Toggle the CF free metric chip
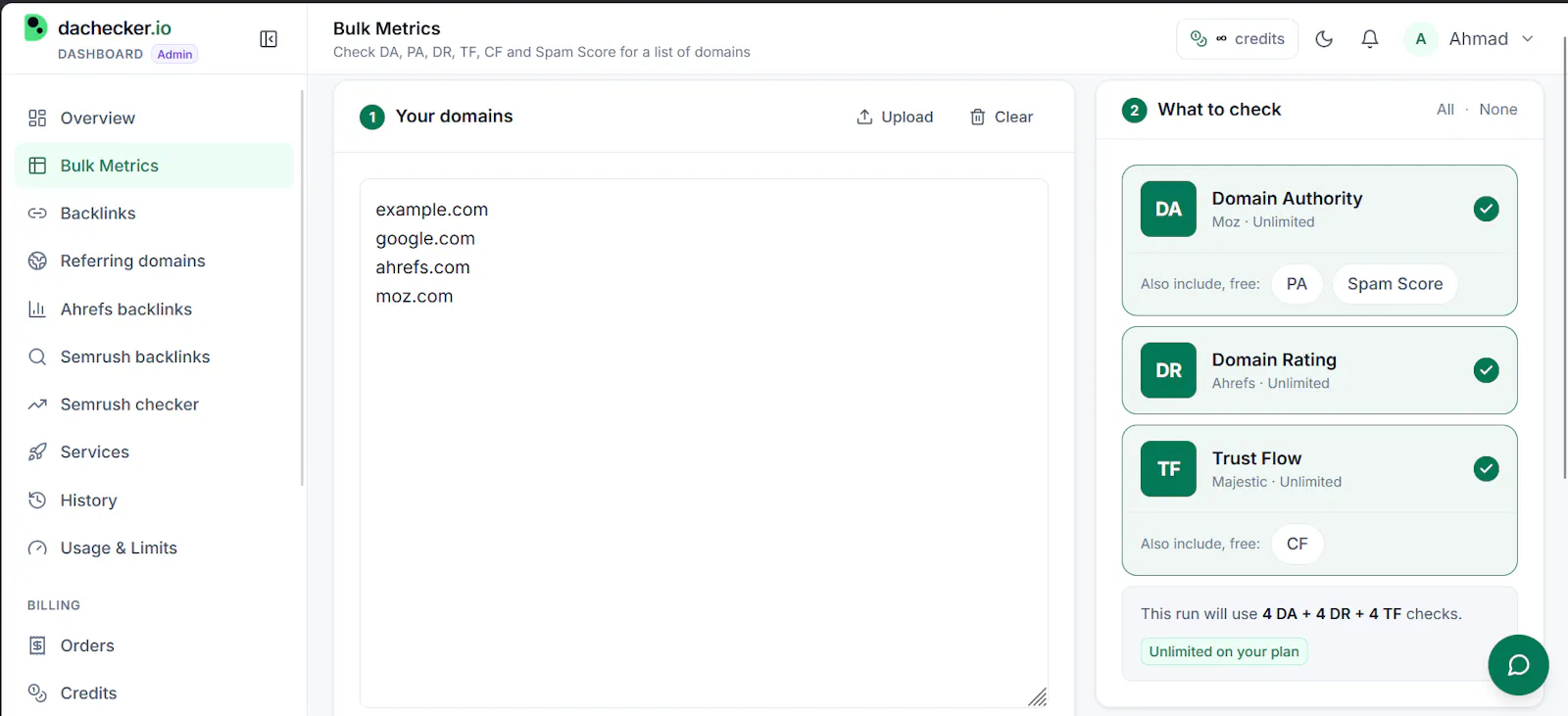The height and width of the screenshot is (716, 1568). coord(1297,544)
